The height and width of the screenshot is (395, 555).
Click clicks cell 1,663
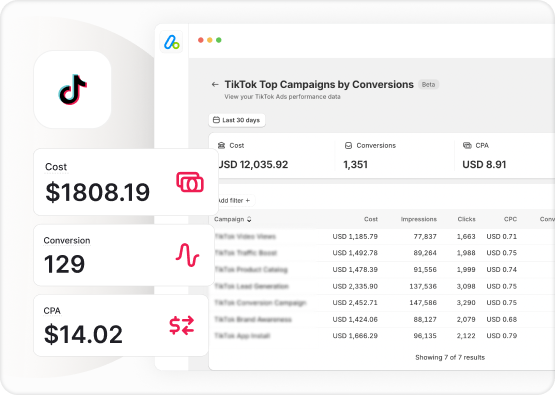click(x=466, y=236)
